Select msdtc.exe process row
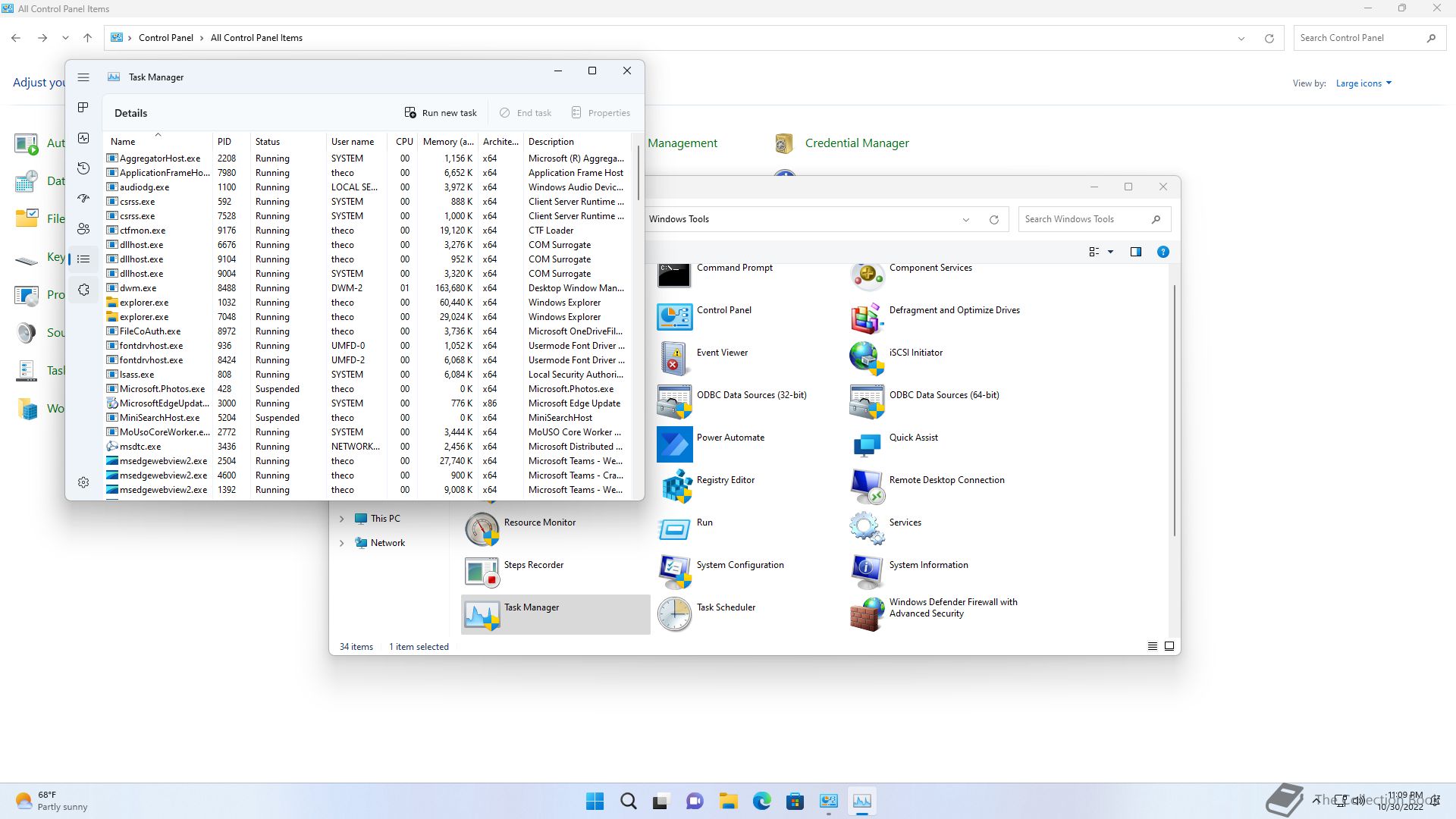This screenshot has height=819, width=1456. coord(368,447)
